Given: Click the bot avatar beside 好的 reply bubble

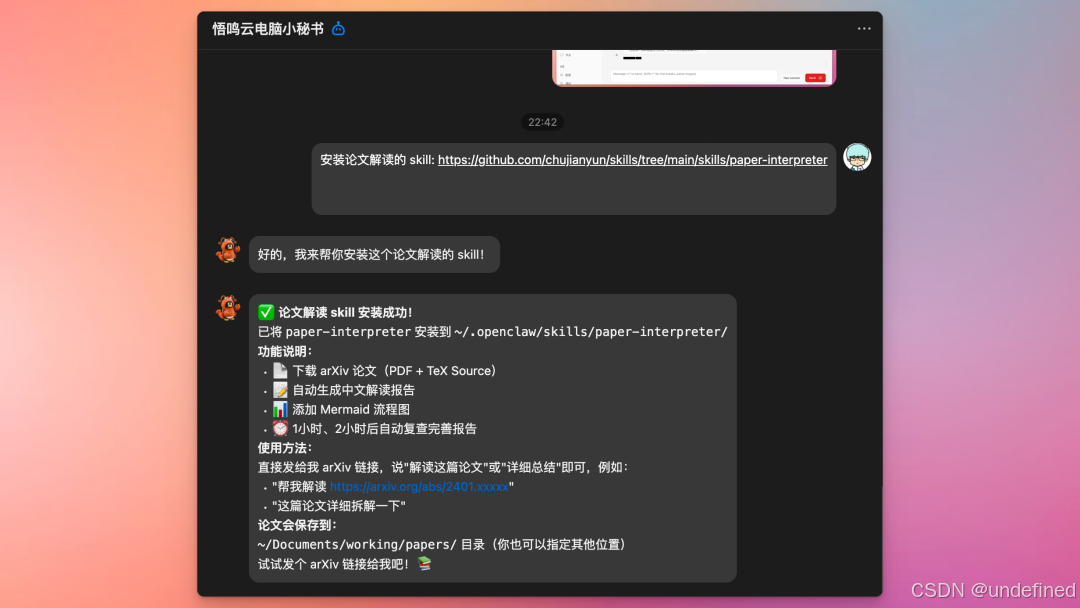Looking at the screenshot, I should pos(228,251).
